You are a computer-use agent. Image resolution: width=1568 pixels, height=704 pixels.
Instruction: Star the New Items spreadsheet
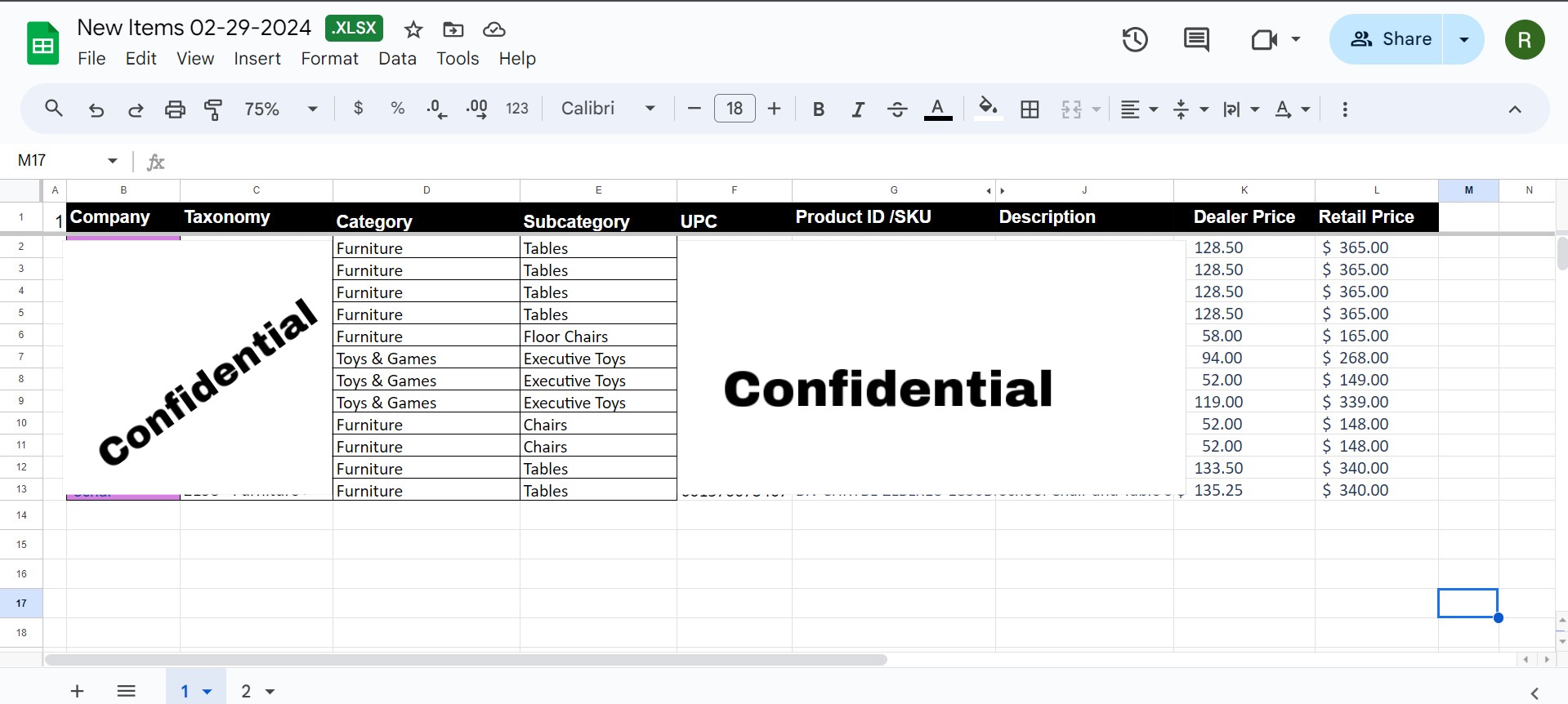[x=413, y=30]
